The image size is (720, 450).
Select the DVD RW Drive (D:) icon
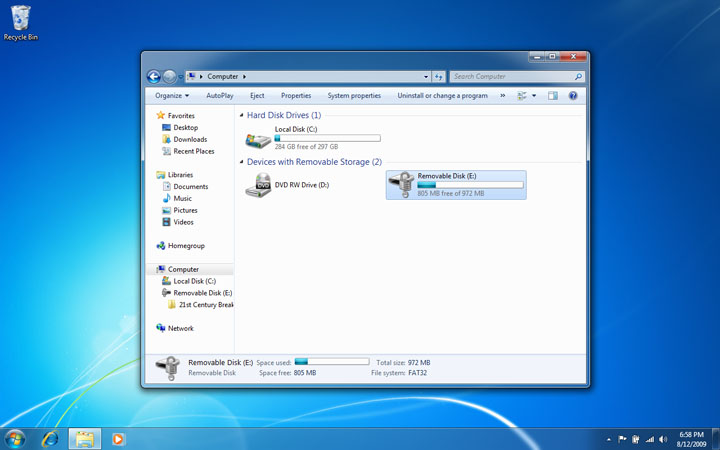pos(258,184)
